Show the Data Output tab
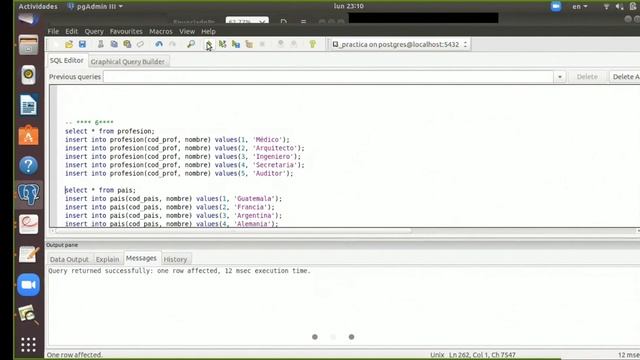Viewport: 640px width, 360px height. click(69, 260)
